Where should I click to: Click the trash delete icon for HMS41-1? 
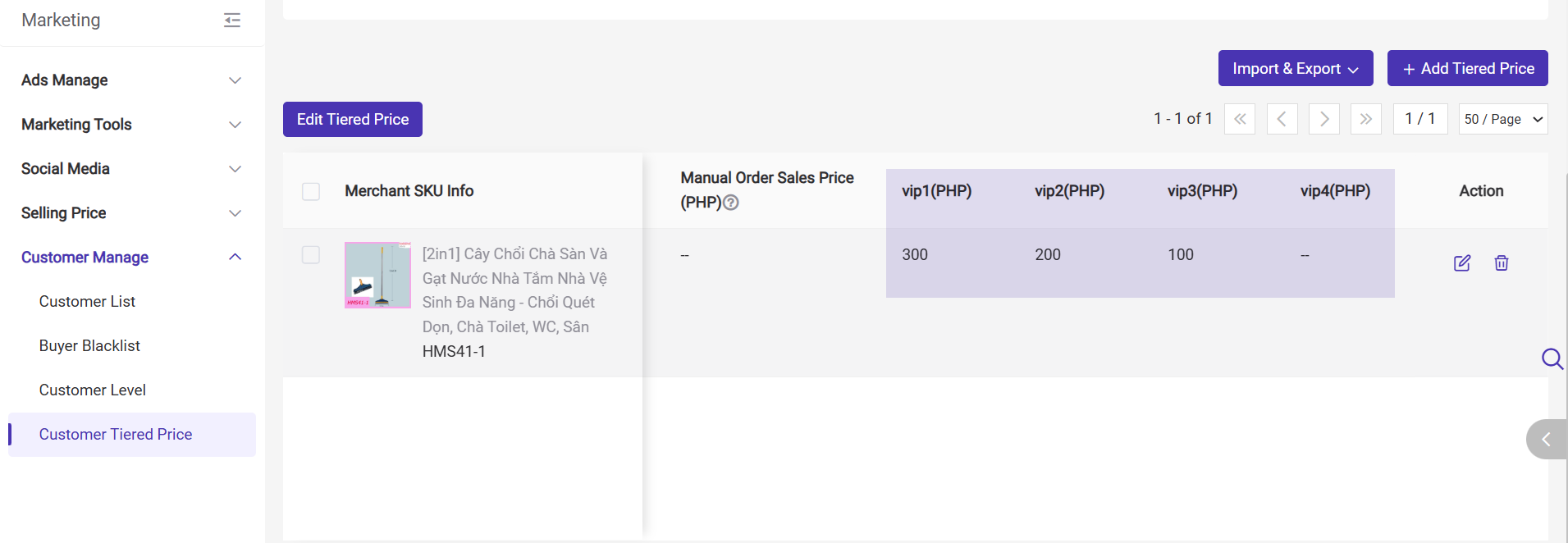1501,263
